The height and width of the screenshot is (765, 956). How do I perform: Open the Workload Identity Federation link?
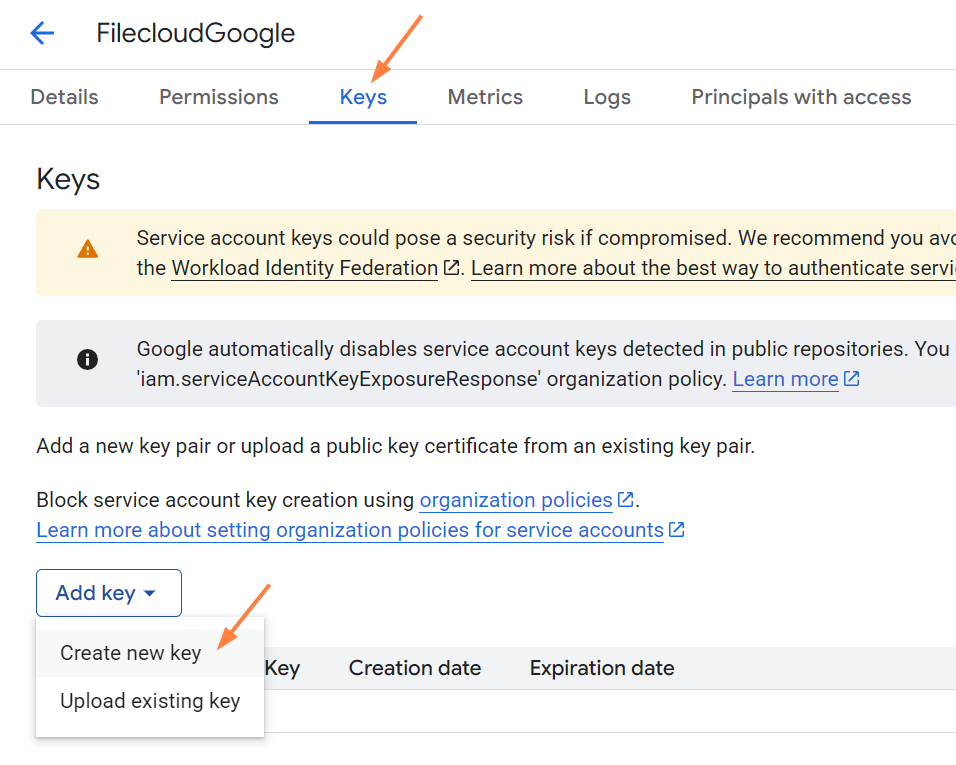(x=304, y=268)
